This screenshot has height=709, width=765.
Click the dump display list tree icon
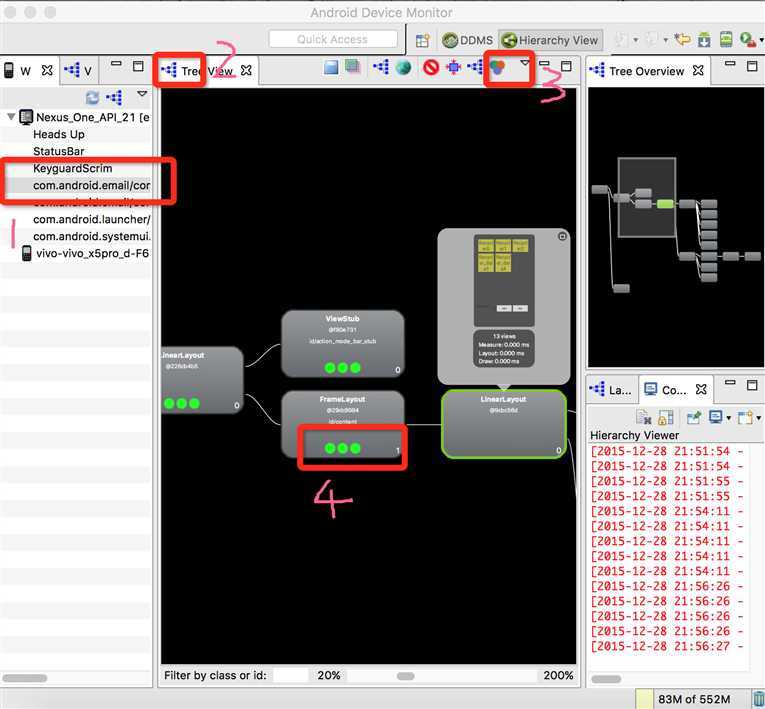(475, 67)
